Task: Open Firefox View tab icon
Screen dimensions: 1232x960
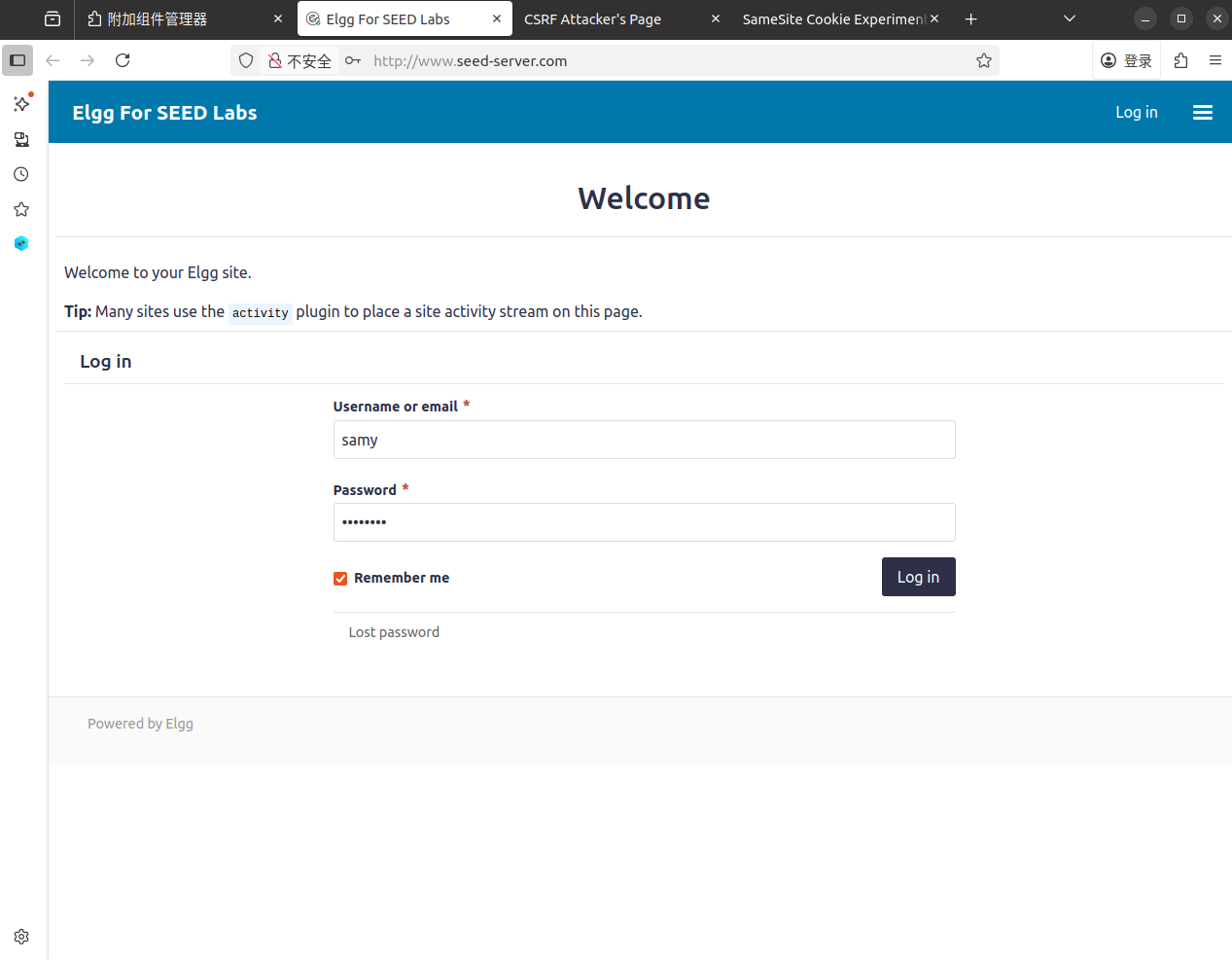Action: tap(53, 18)
